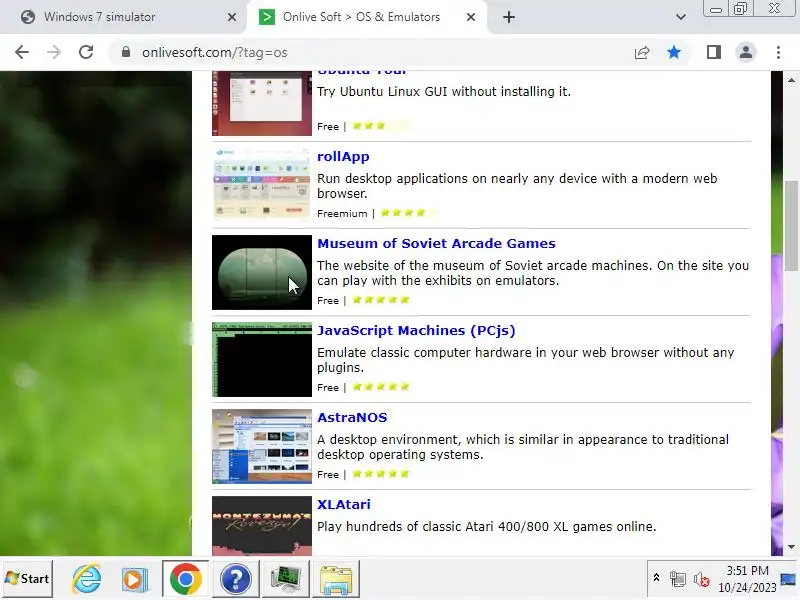Image resolution: width=800 pixels, height=600 pixels.
Task: Click the 'Free' label under AstraNOS
Action: tap(328, 474)
